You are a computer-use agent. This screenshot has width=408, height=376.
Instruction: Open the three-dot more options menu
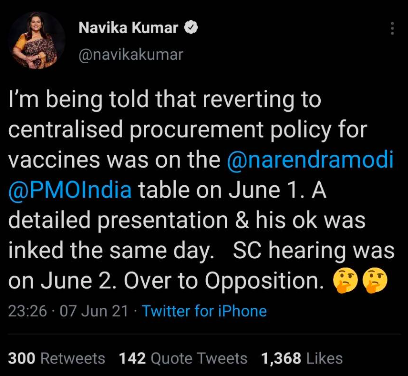tap(392, 28)
